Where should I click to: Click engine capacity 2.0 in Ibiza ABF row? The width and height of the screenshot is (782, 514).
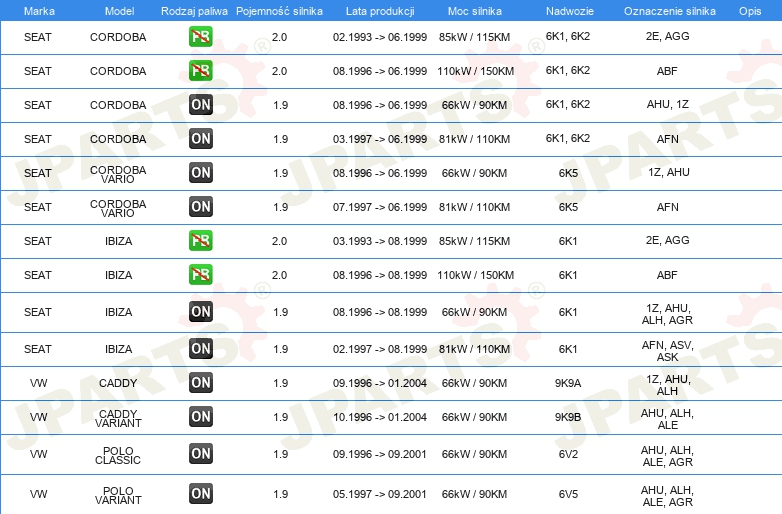(279, 275)
